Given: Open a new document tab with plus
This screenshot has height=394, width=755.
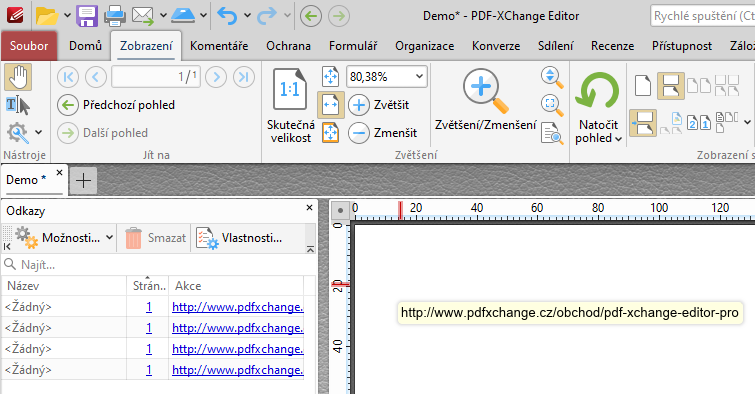Looking at the screenshot, I should pos(83,181).
